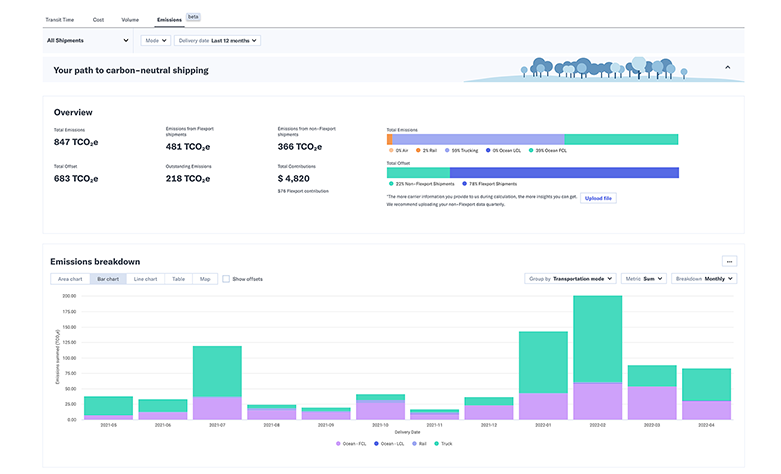Click the Ocean FCL legend dot in Total Emissions
Screen dimensions: 781x474
pos(531,150)
